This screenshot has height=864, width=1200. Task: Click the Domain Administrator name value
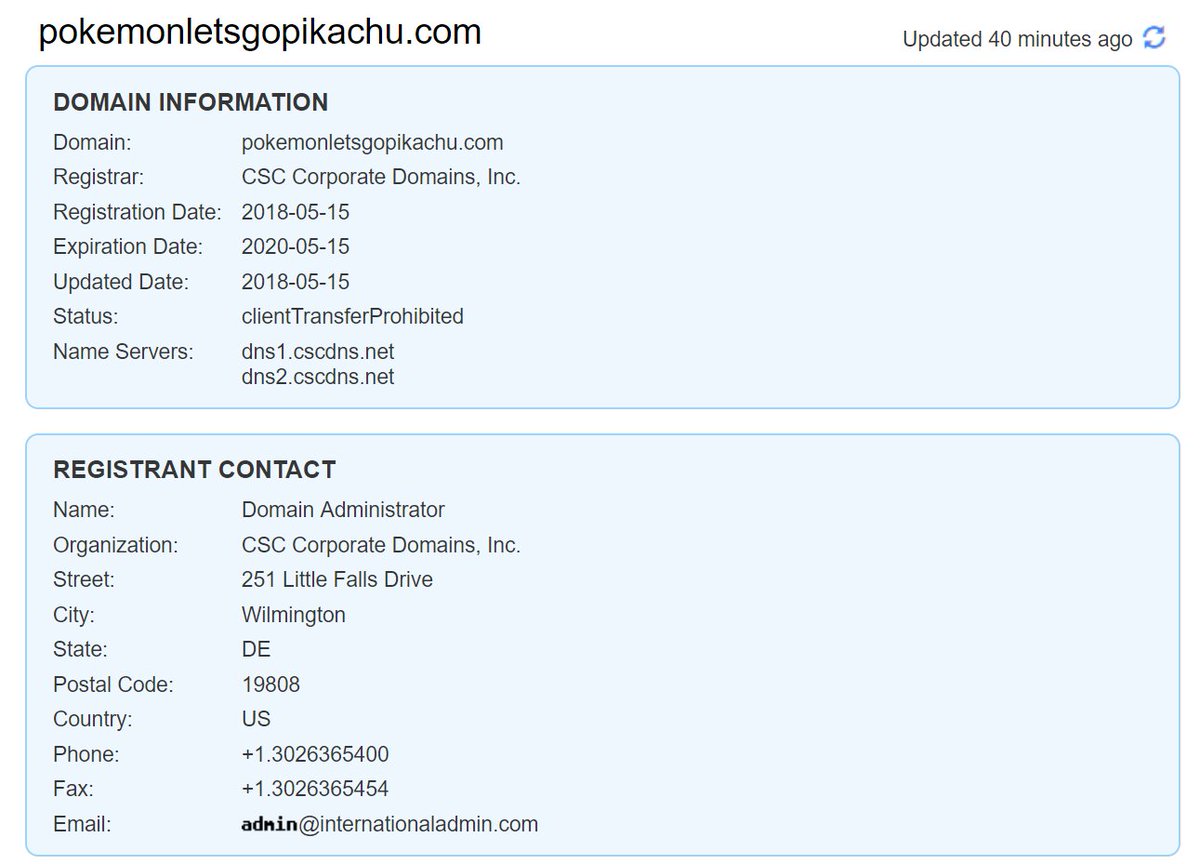click(343, 509)
